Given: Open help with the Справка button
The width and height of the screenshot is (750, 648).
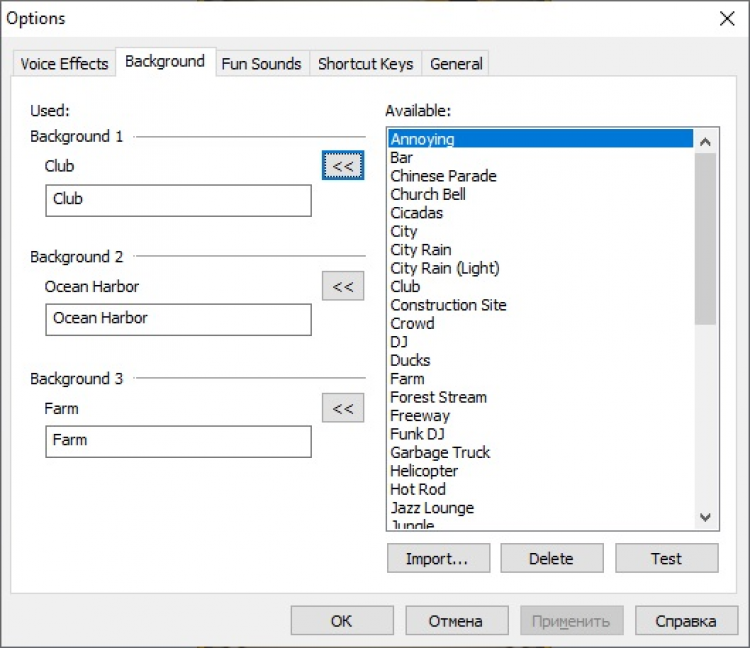Looking at the screenshot, I should [685, 621].
